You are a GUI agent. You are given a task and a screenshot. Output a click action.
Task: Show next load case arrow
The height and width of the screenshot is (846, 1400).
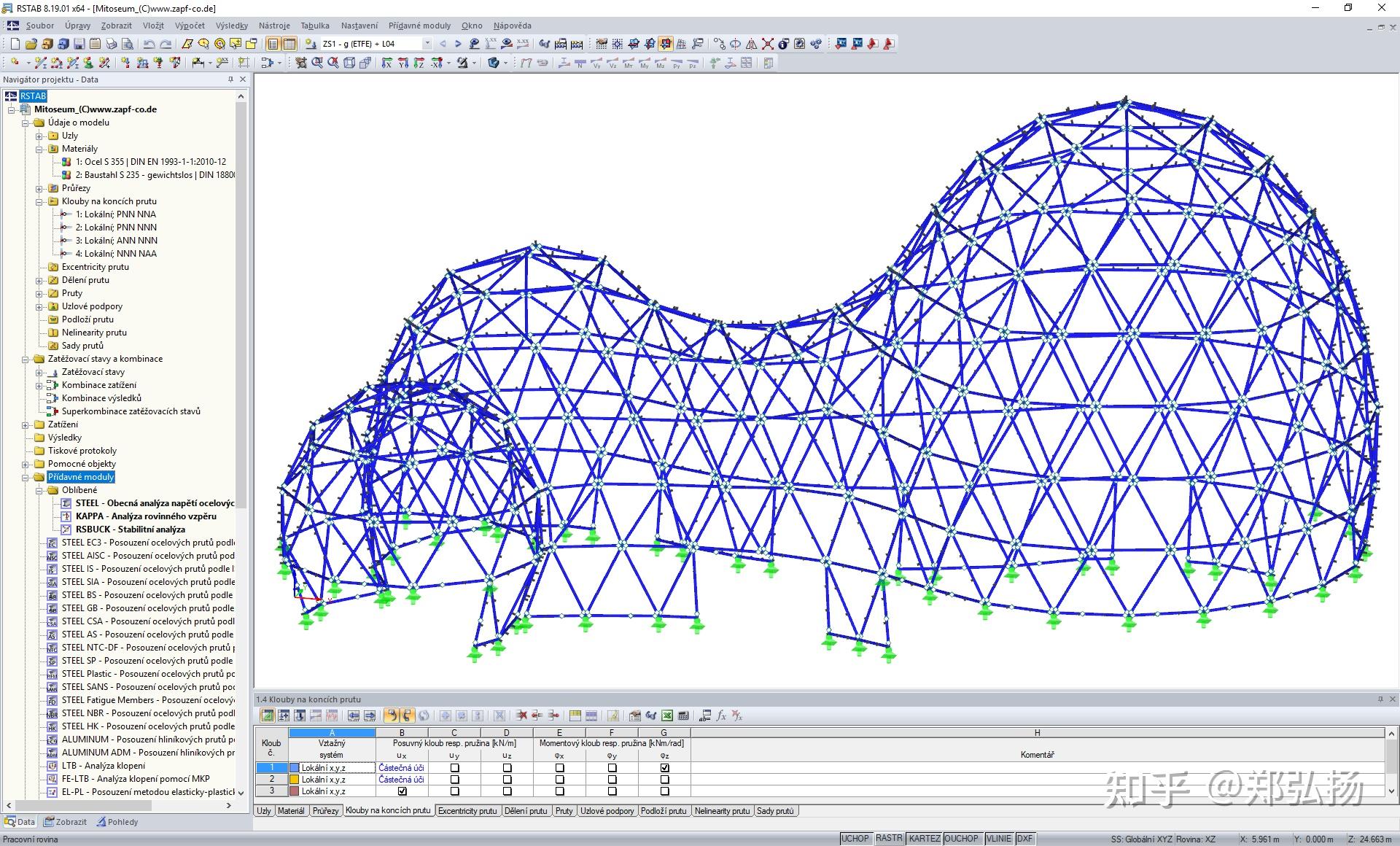tap(458, 44)
